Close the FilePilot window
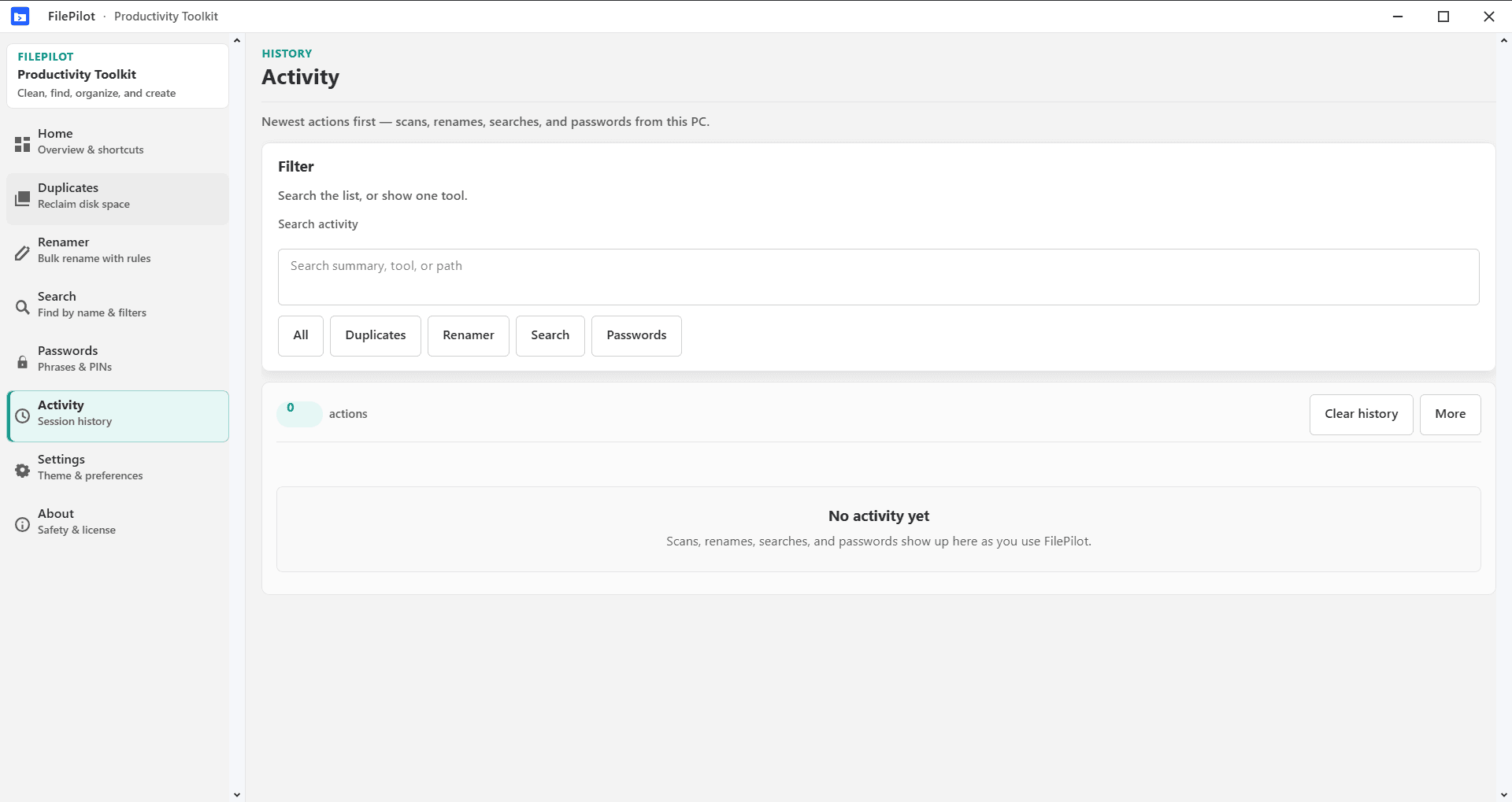The width and height of the screenshot is (1512, 802). 1489,17
